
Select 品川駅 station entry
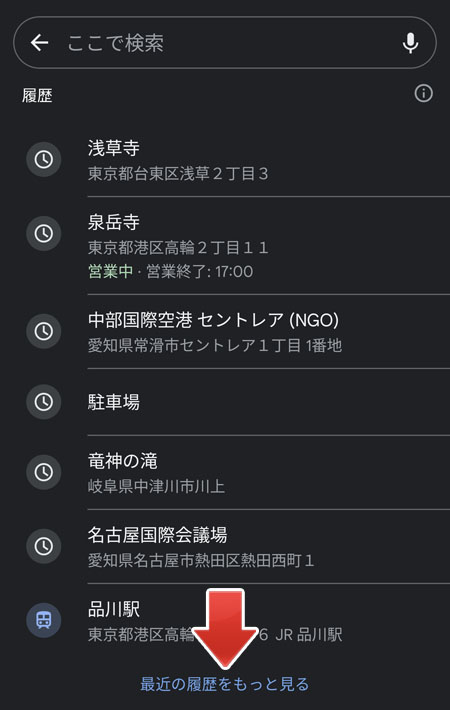pyautogui.click(x=225, y=620)
